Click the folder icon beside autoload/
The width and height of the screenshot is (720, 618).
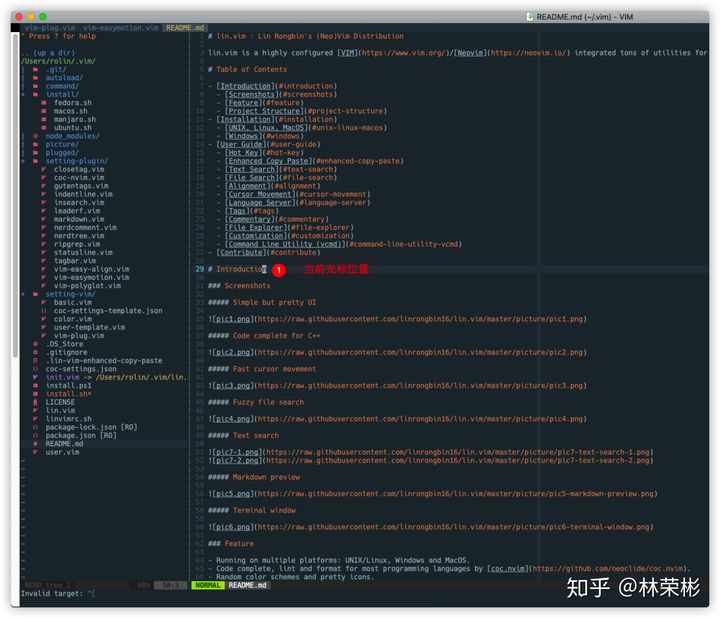coord(35,77)
